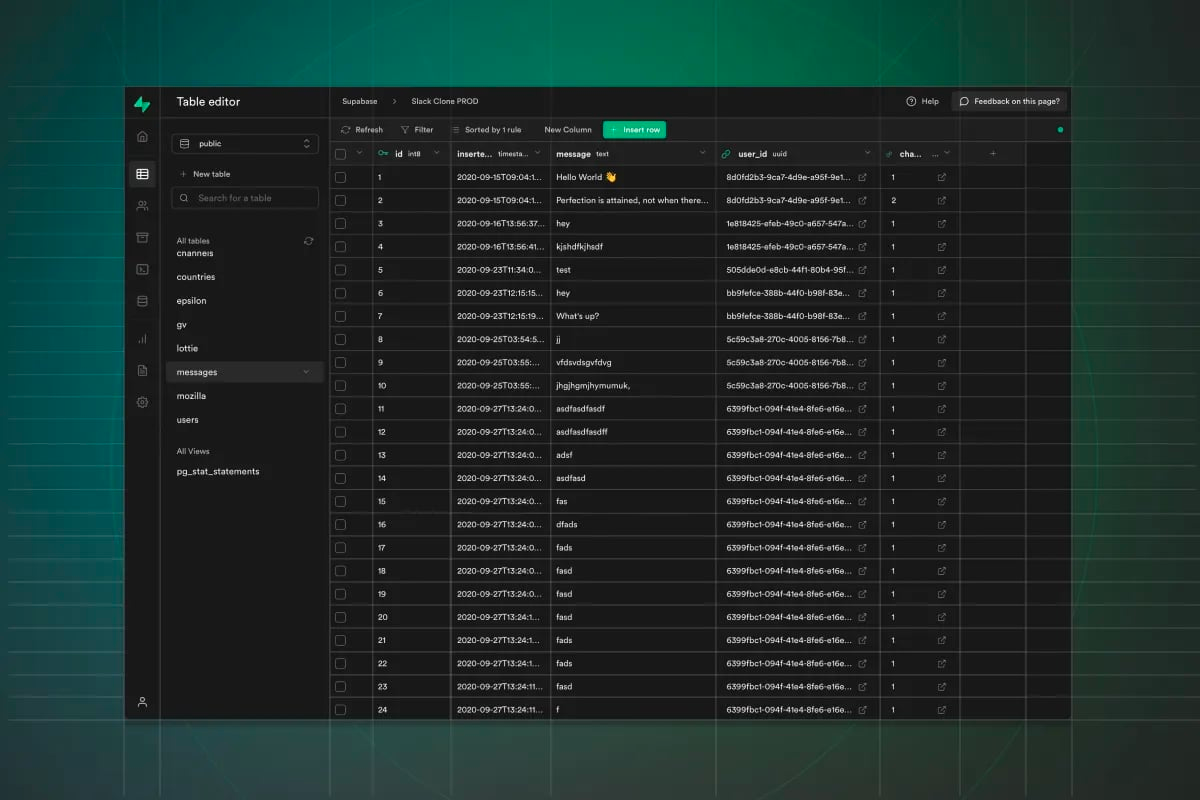Open the Settings gear icon
1200x800 pixels.
point(142,402)
